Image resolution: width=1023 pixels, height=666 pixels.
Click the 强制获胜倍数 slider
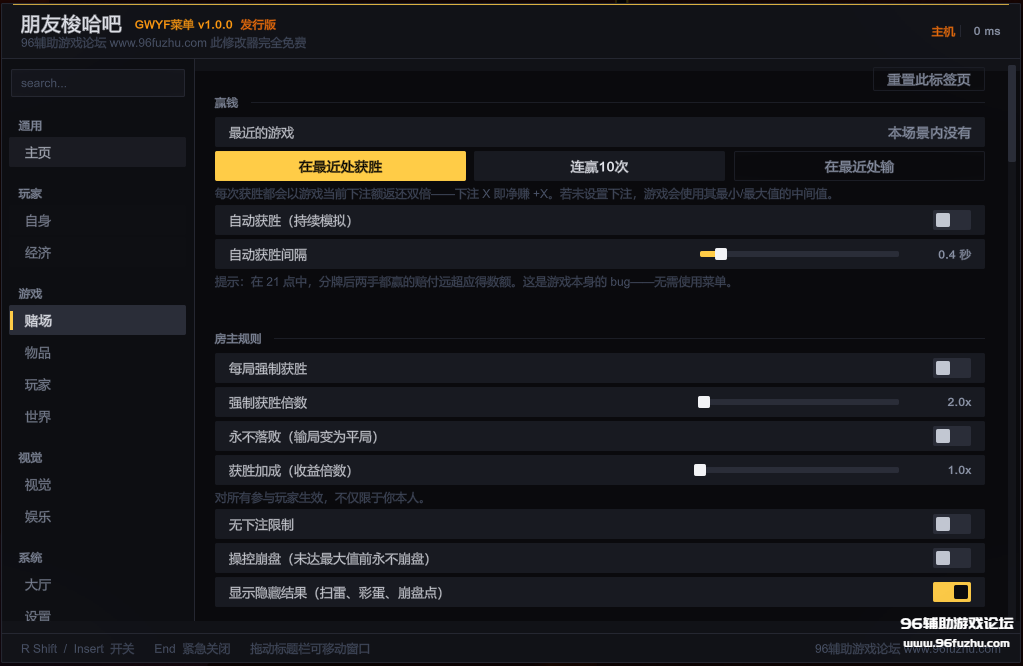pyautogui.click(x=799, y=402)
